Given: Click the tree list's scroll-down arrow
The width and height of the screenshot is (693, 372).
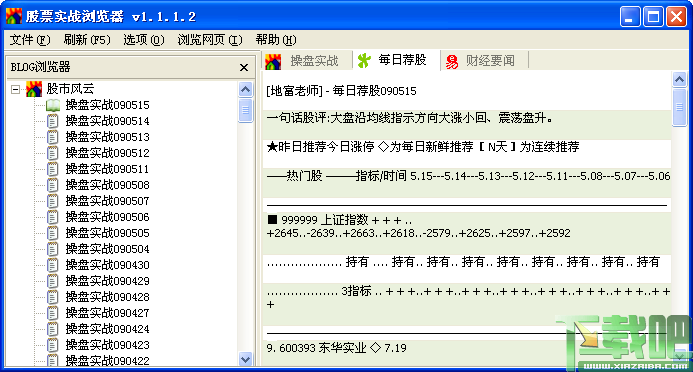Looking at the screenshot, I should pos(245,359).
